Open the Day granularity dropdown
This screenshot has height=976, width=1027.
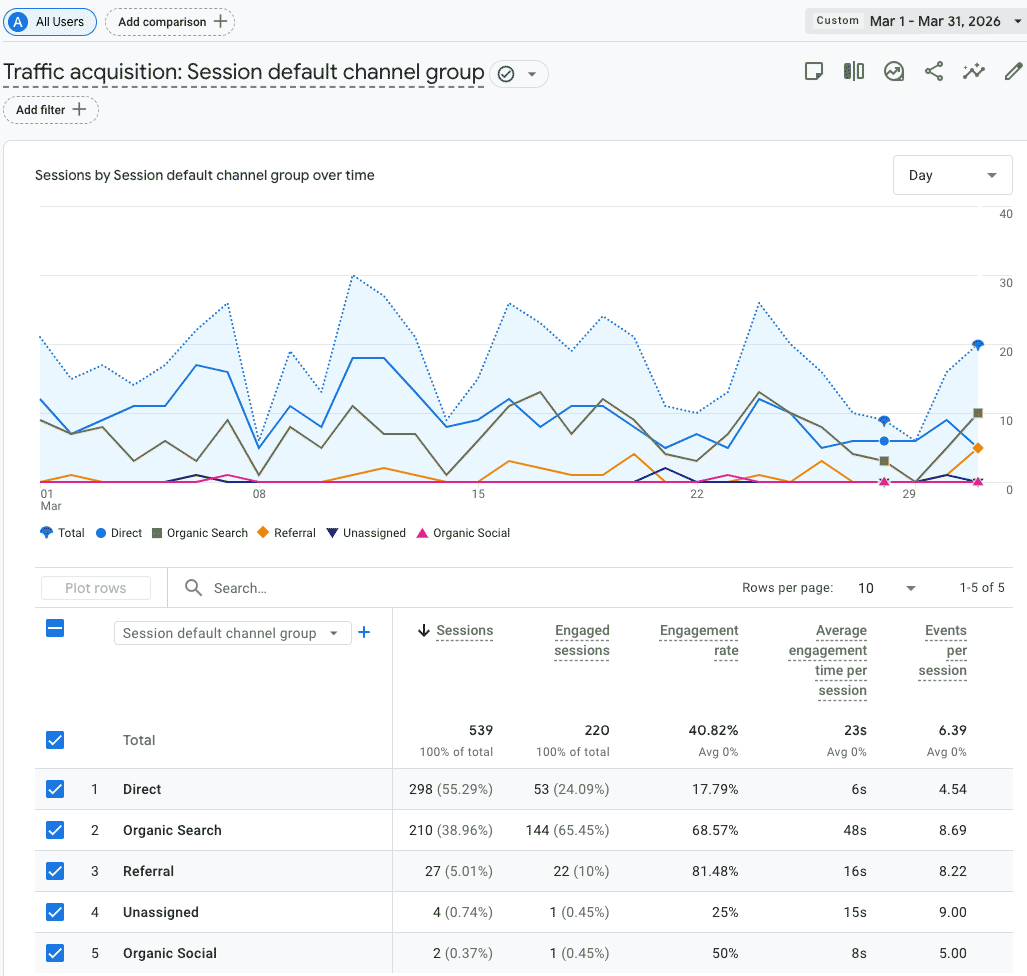pos(952,175)
